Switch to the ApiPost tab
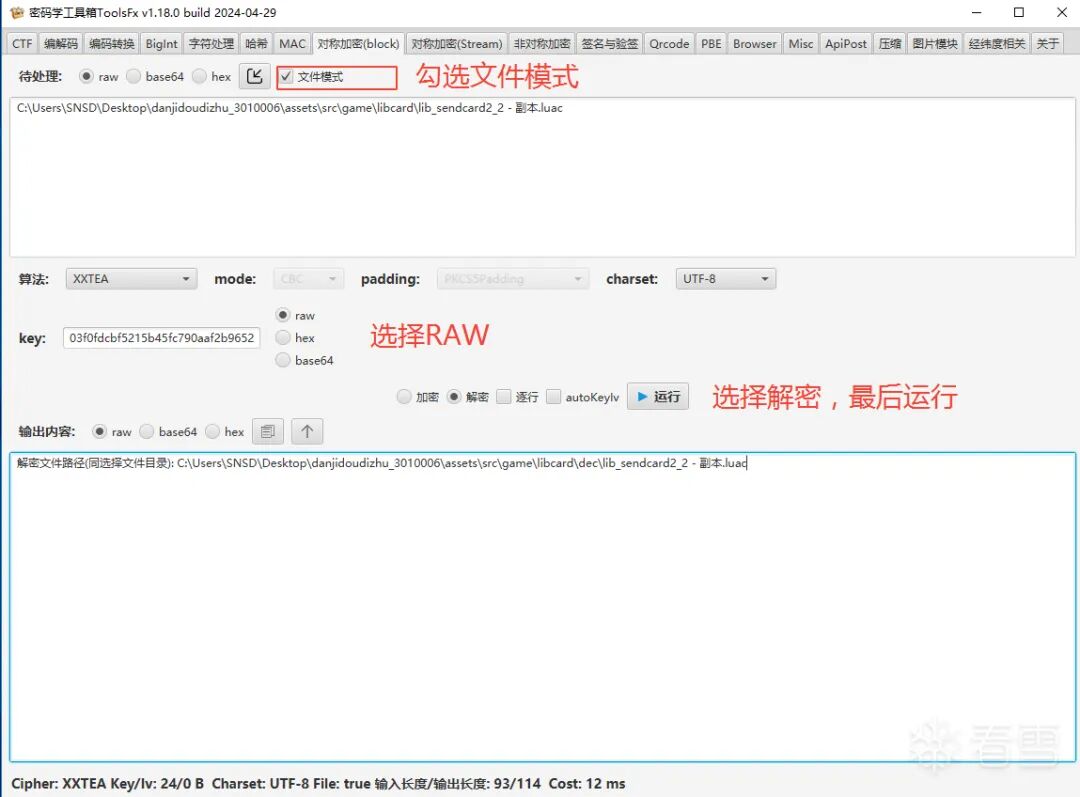Viewport: 1080px width, 797px height. pyautogui.click(x=846, y=43)
